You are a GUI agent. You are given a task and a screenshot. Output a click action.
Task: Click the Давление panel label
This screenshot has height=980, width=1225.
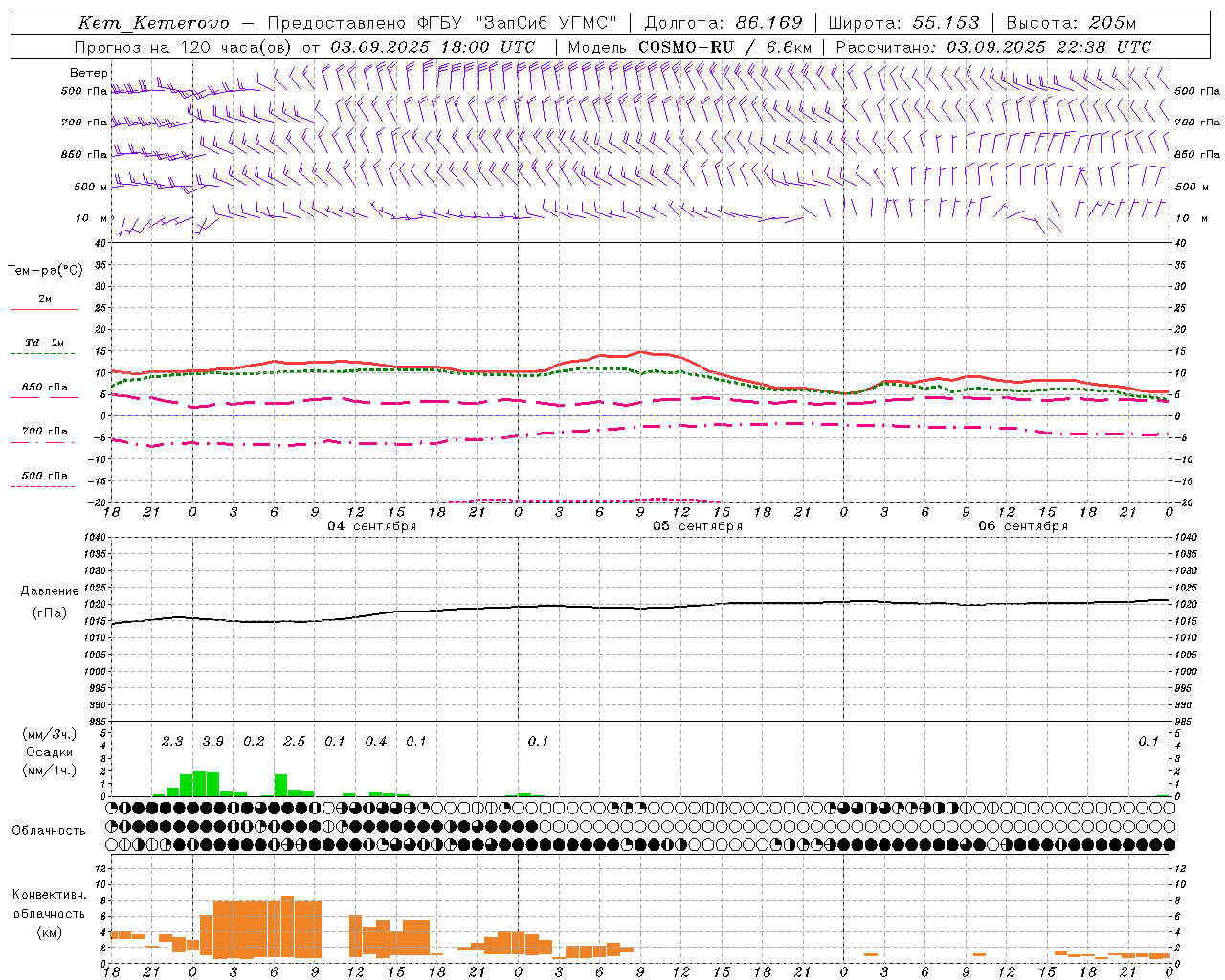click(x=49, y=591)
